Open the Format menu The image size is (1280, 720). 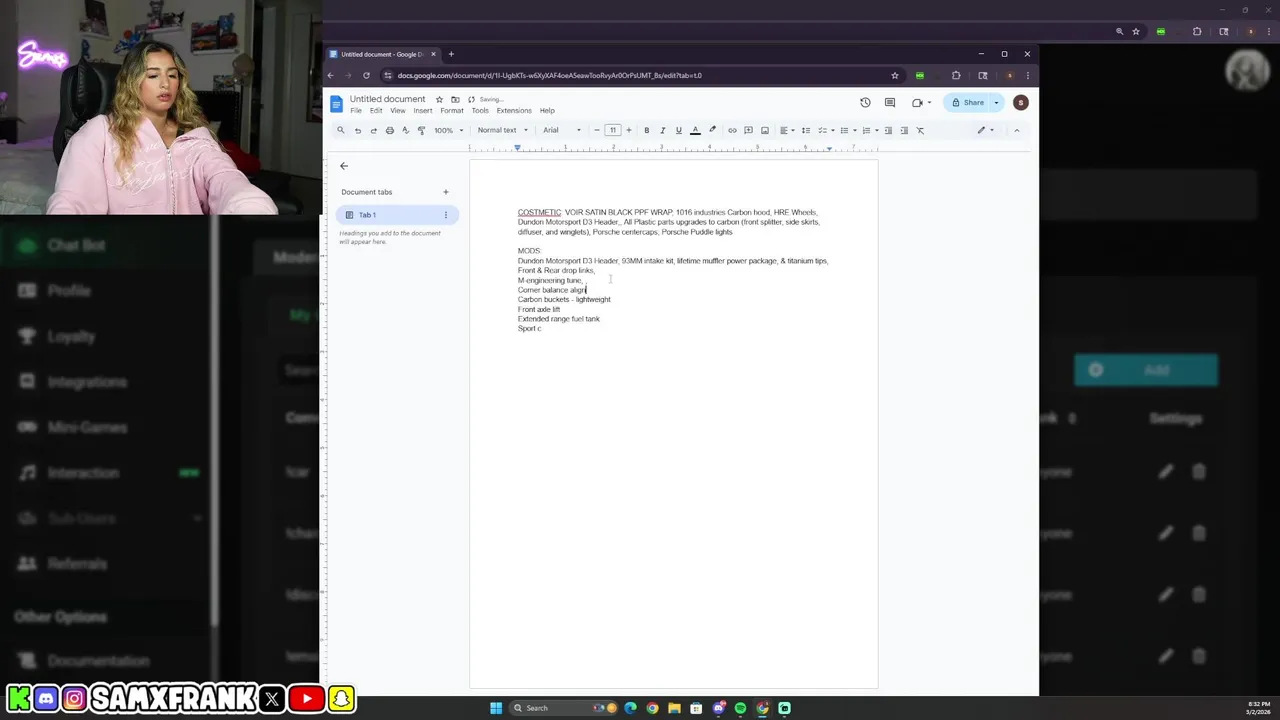point(452,111)
